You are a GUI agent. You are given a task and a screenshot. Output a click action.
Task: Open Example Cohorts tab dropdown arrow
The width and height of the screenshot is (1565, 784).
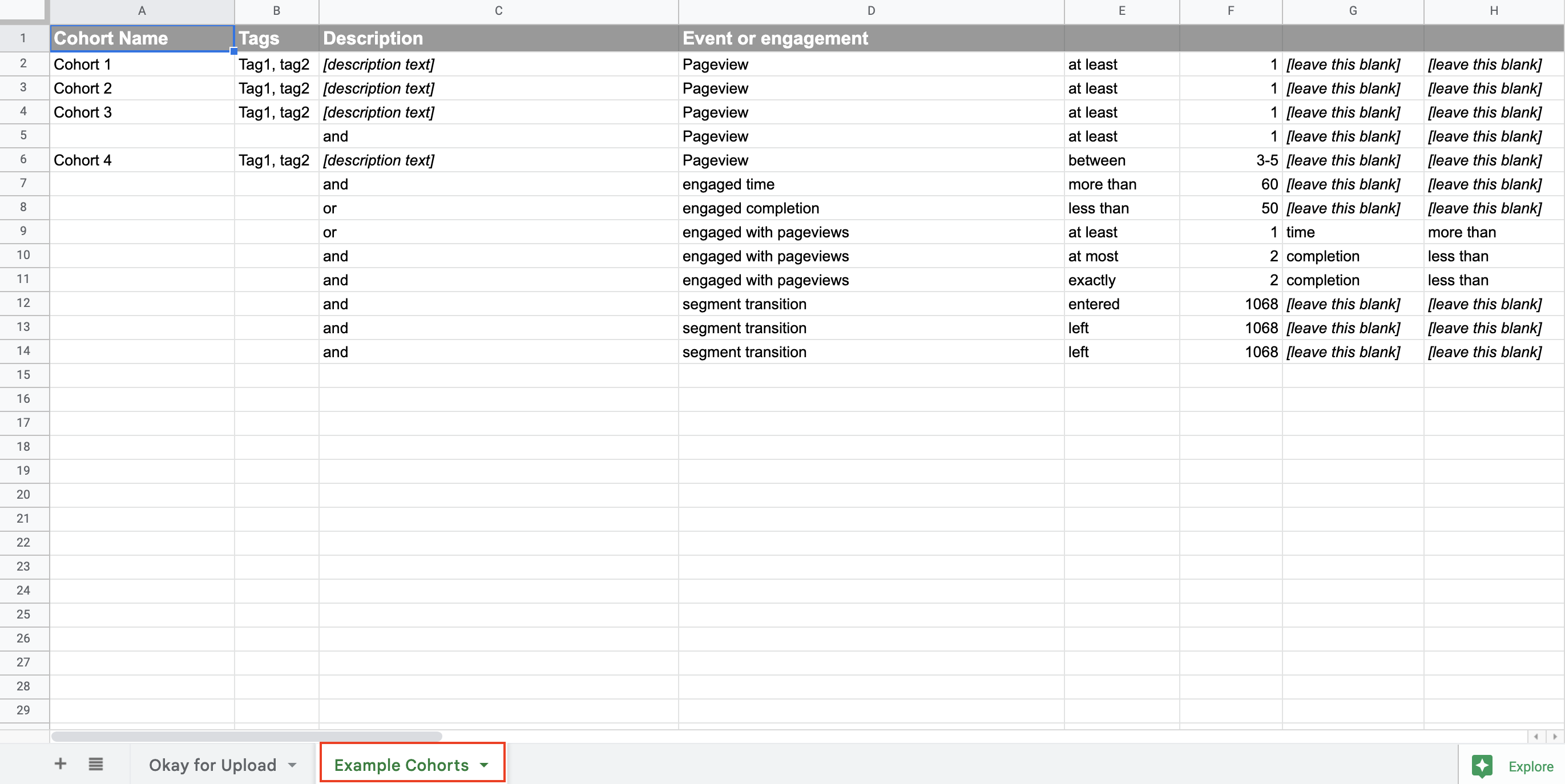(483, 765)
